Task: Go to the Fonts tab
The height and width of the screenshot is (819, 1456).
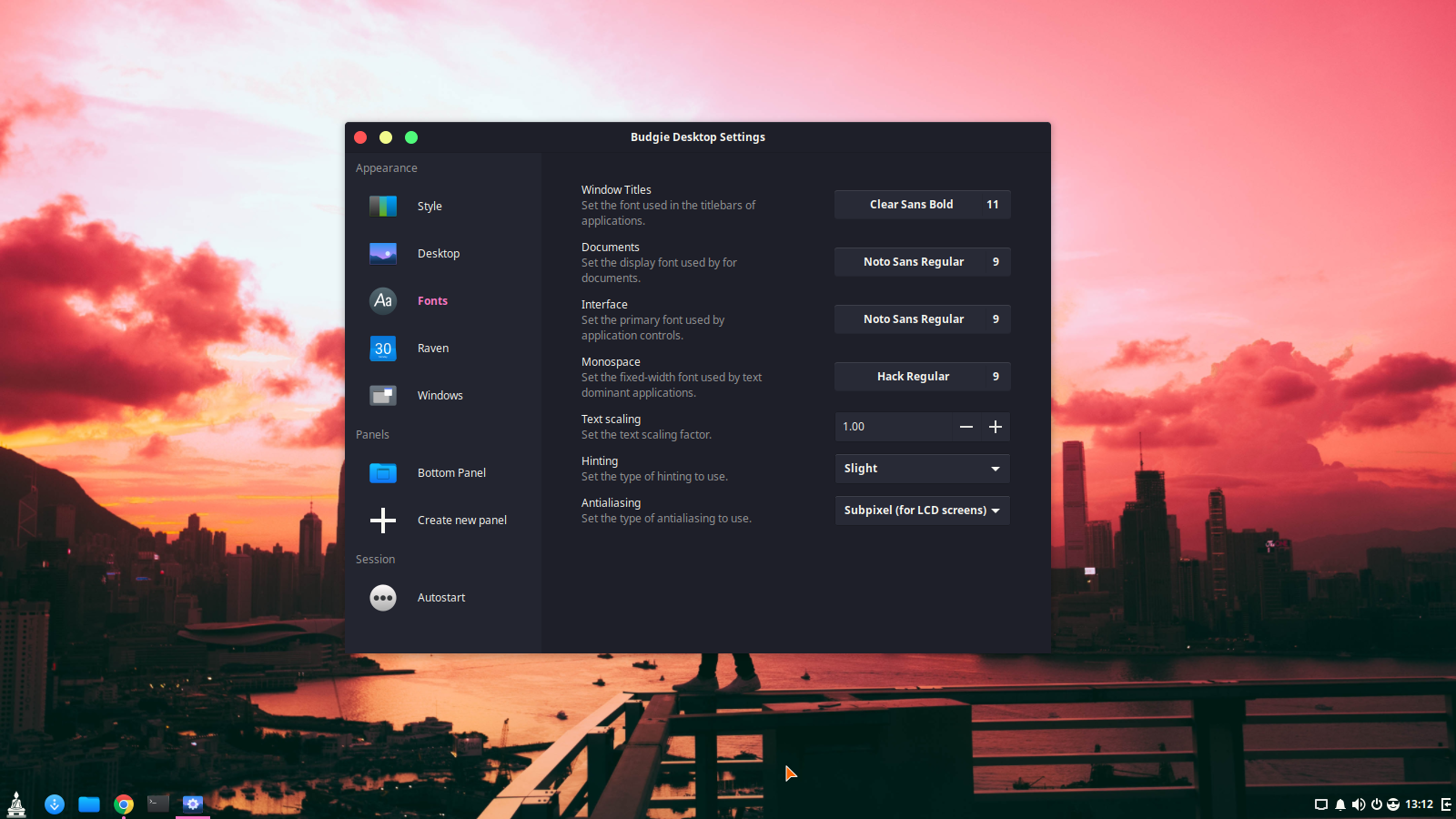Action: 432,300
